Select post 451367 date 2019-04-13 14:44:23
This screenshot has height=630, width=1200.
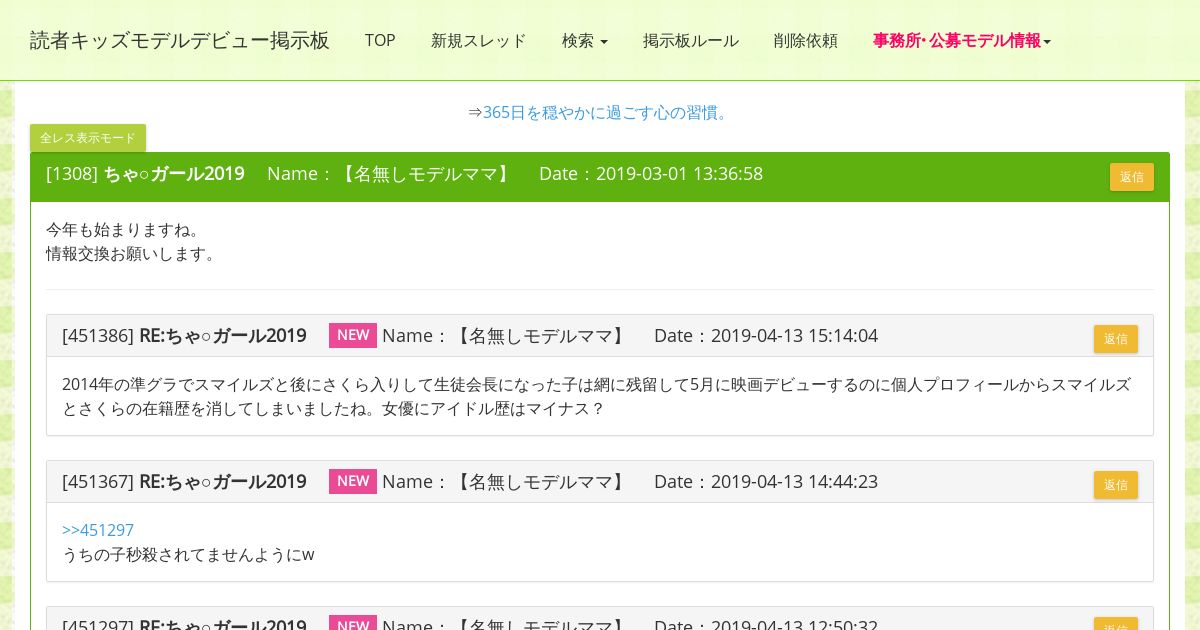click(794, 482)
